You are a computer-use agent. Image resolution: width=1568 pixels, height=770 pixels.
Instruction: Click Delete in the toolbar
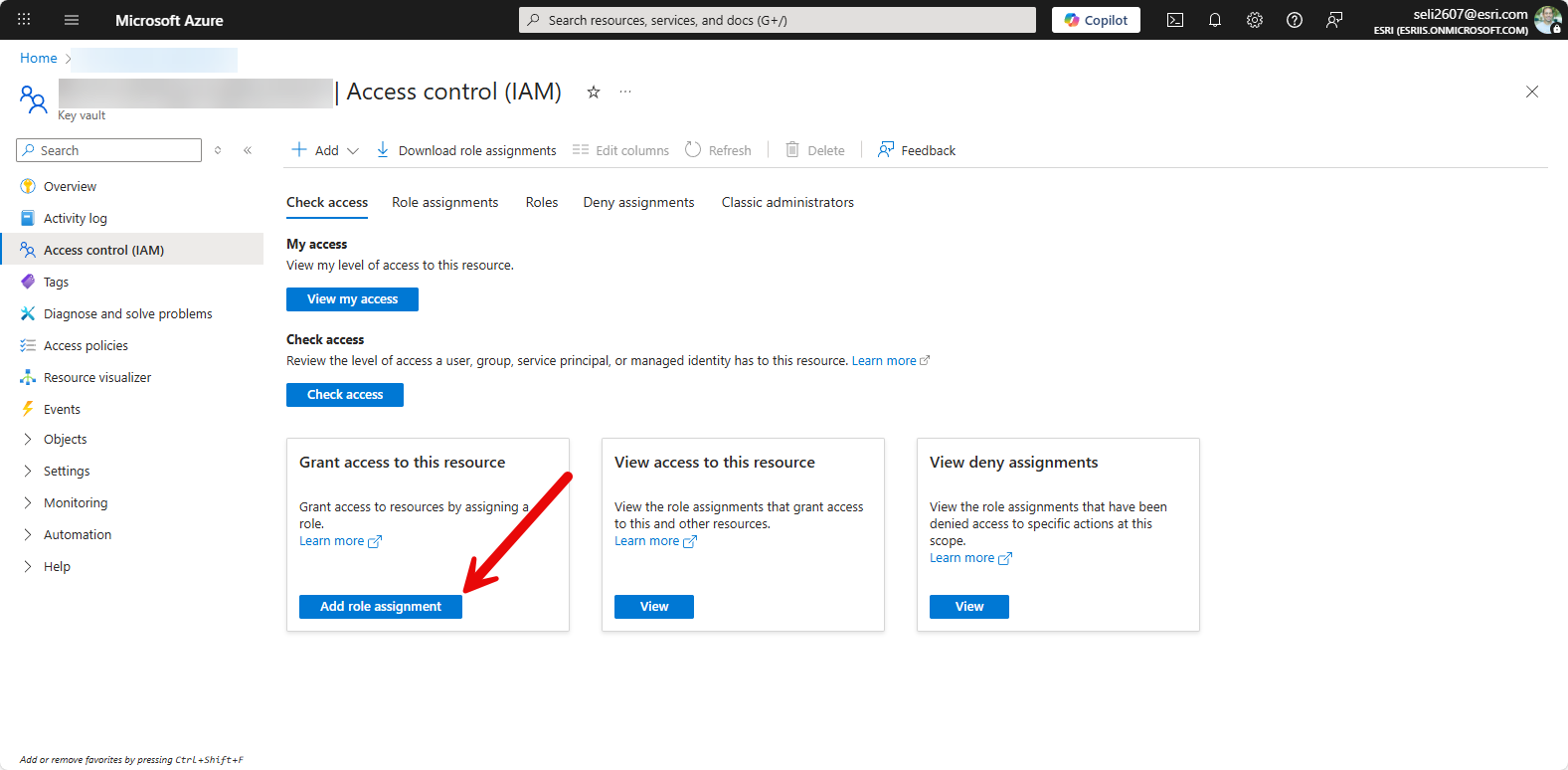pyautogui.click(x=815, y=150)
